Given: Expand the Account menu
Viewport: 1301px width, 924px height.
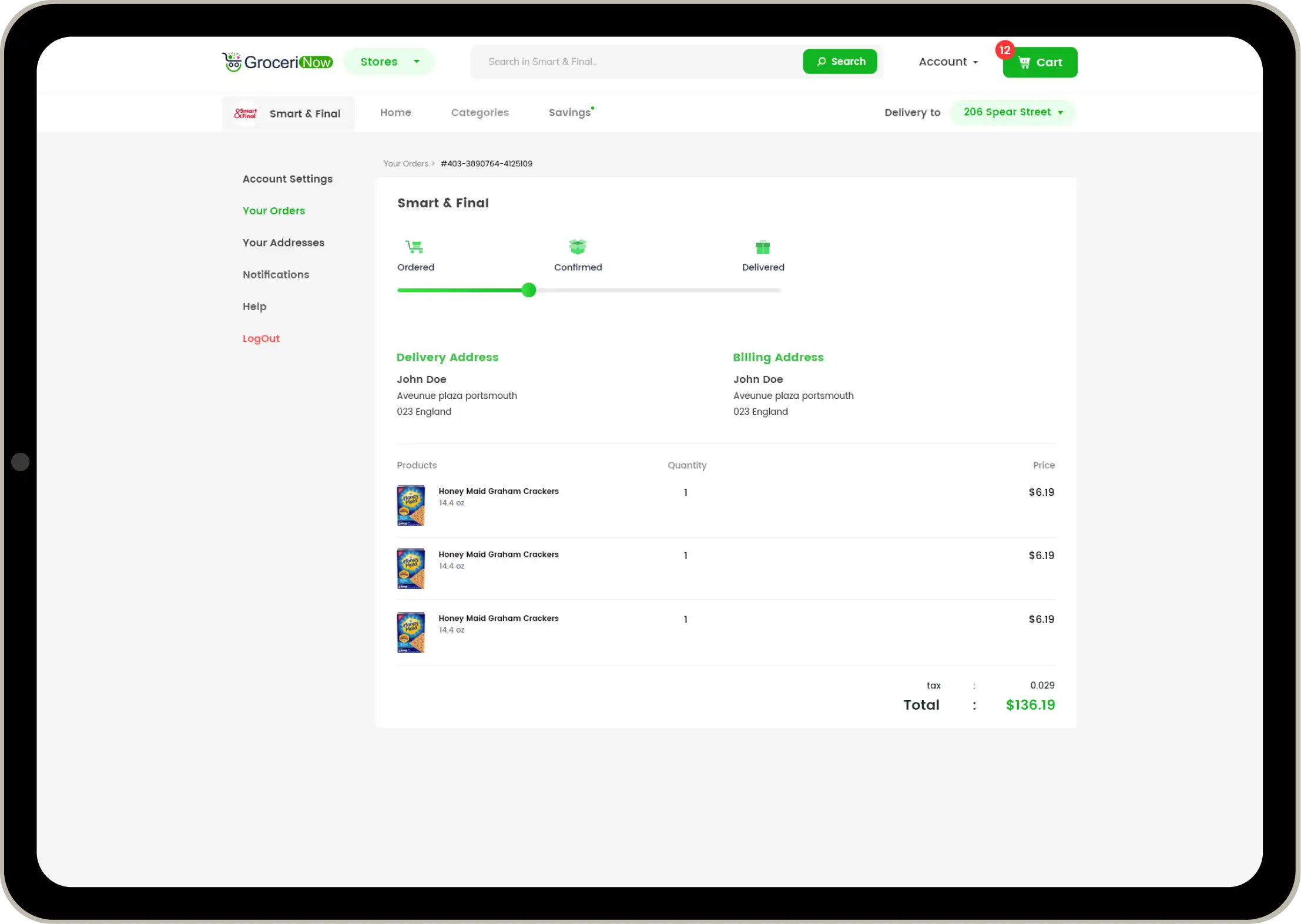Looking at the screenshot, I should pos(948,62).
